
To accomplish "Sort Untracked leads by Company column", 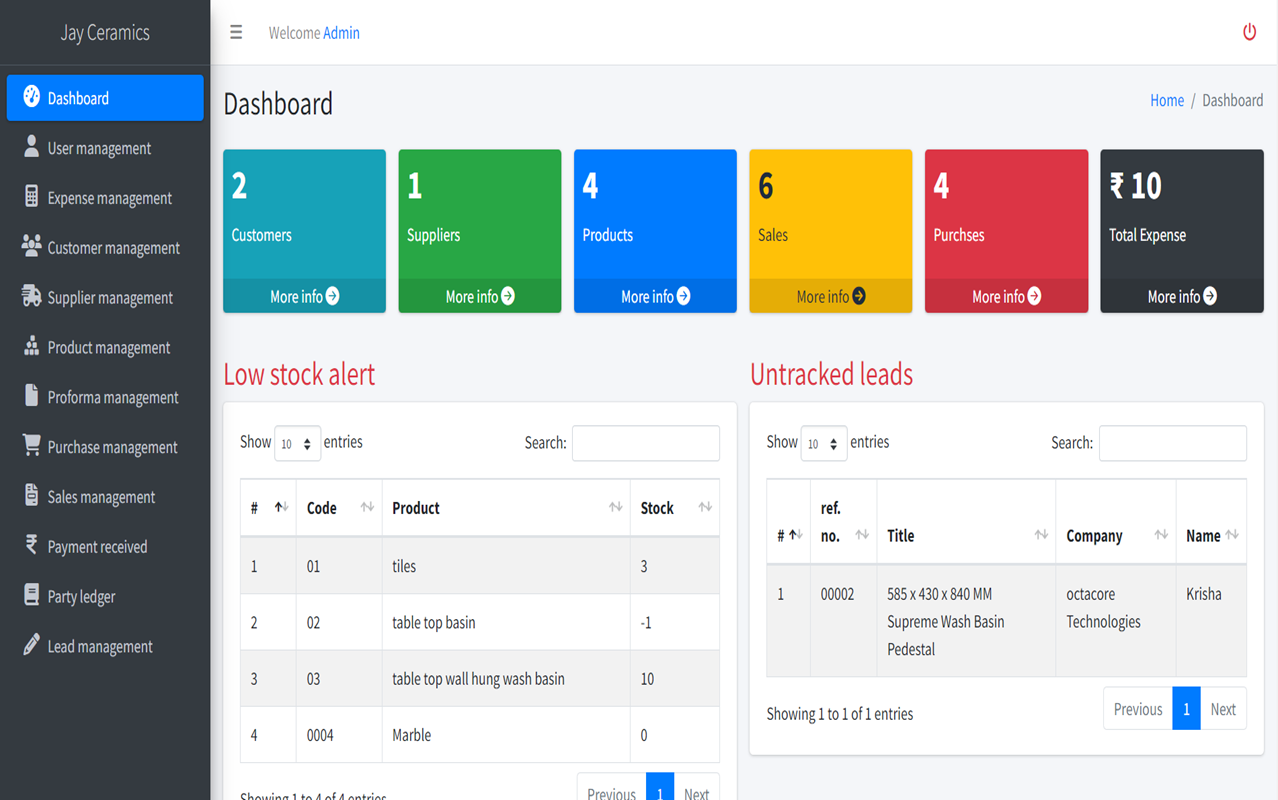I will pos(1115,536).
